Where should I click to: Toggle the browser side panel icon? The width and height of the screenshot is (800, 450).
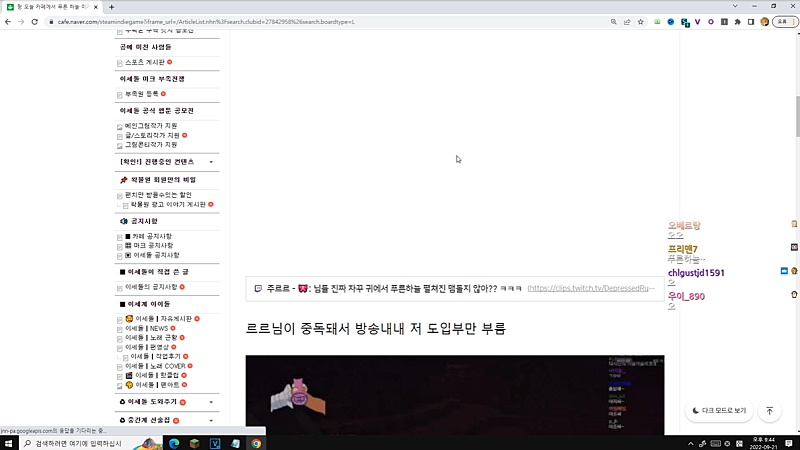[751, 22]
